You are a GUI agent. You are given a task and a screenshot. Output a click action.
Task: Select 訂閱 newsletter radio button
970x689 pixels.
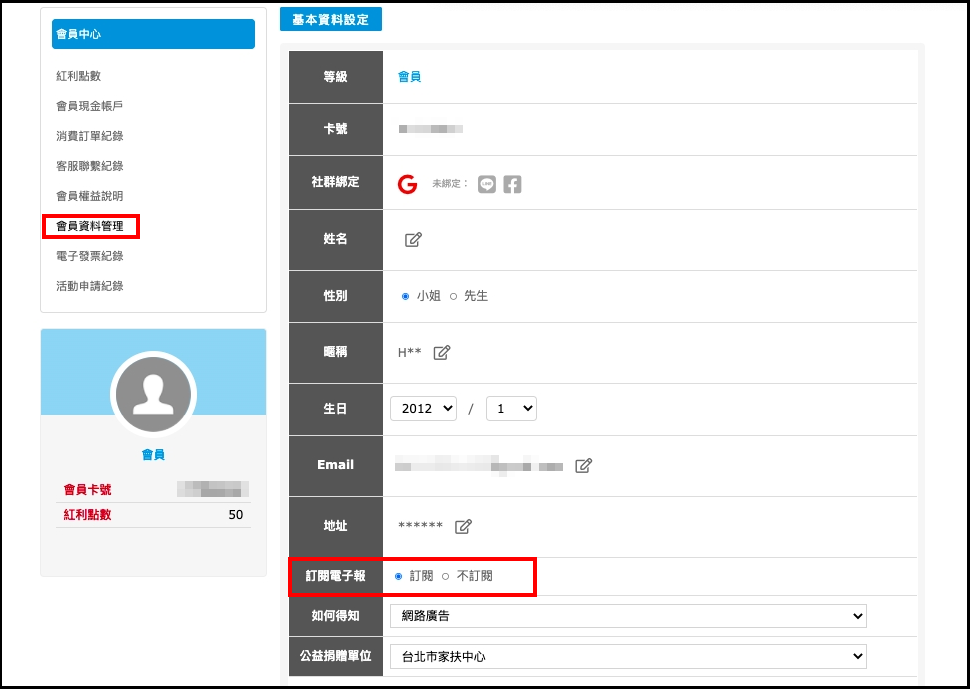tap(399, 576)
